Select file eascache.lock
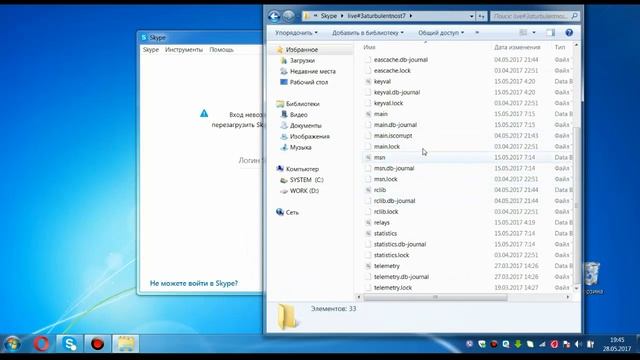Viewport: 640px width, 360px height. point(392,71)
